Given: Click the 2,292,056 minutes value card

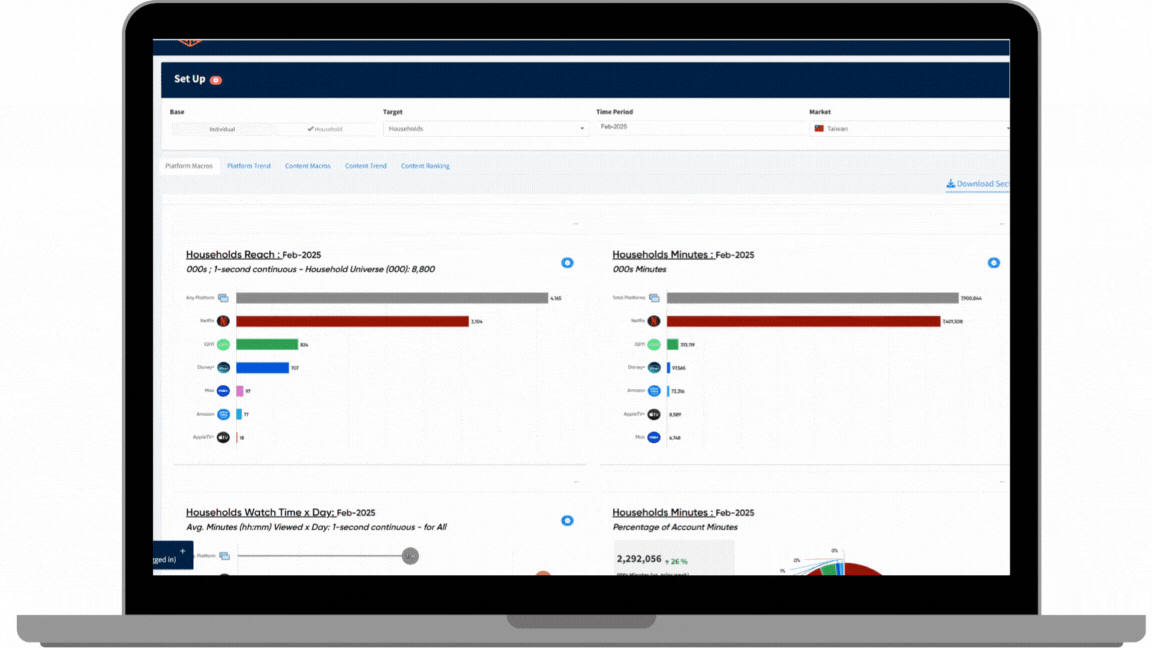Looking at the screenshot, I should [674, 558].
